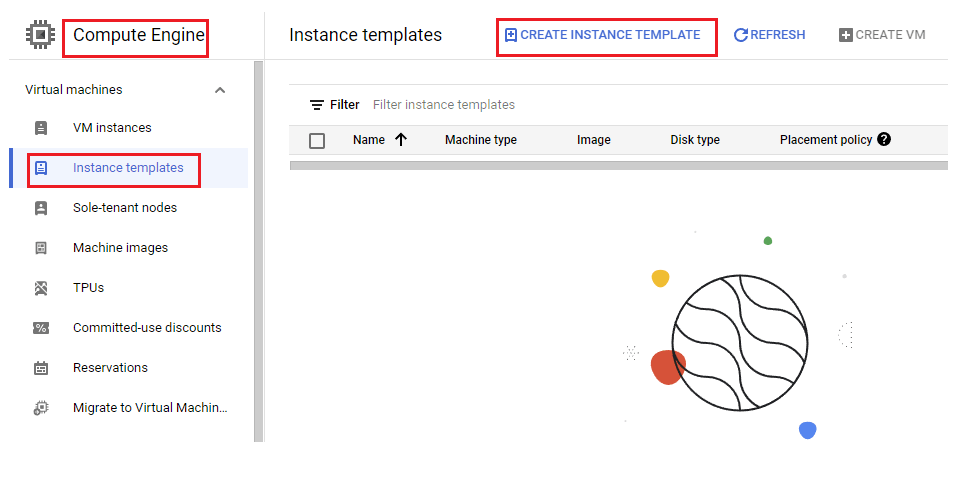The height and width of the screenshot is (496, 953).
Task: Sort by Name column header
Action: click(x=369, y=140)
